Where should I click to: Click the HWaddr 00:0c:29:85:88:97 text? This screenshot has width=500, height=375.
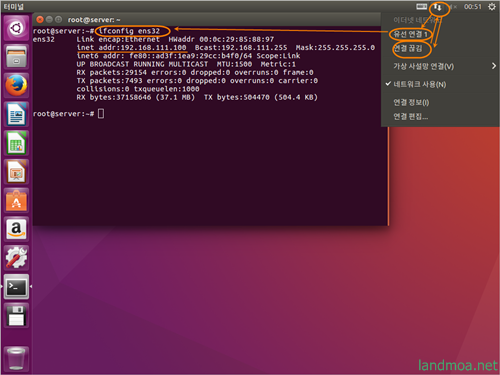(x=221, y=39)
